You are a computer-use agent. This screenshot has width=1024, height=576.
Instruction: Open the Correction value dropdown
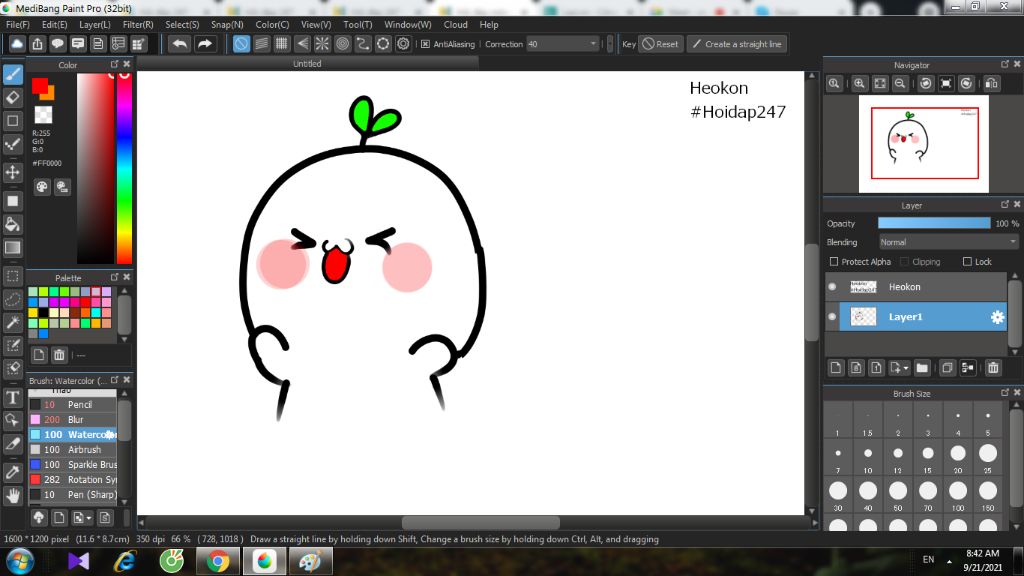[x=593, y=44]
